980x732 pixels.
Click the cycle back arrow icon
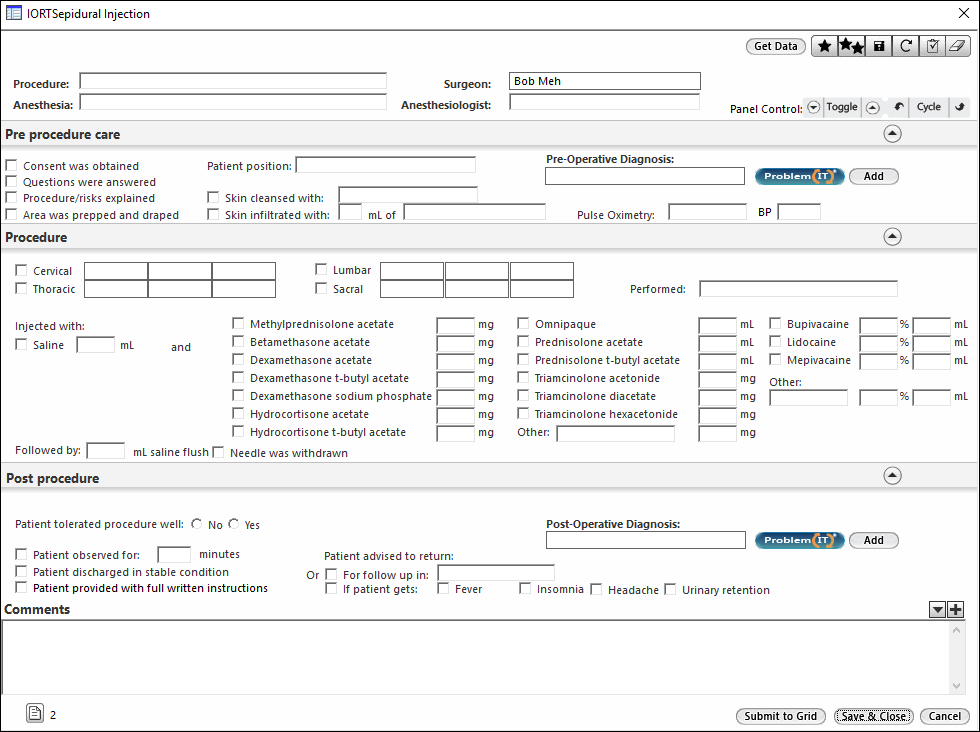coord(898,107)
